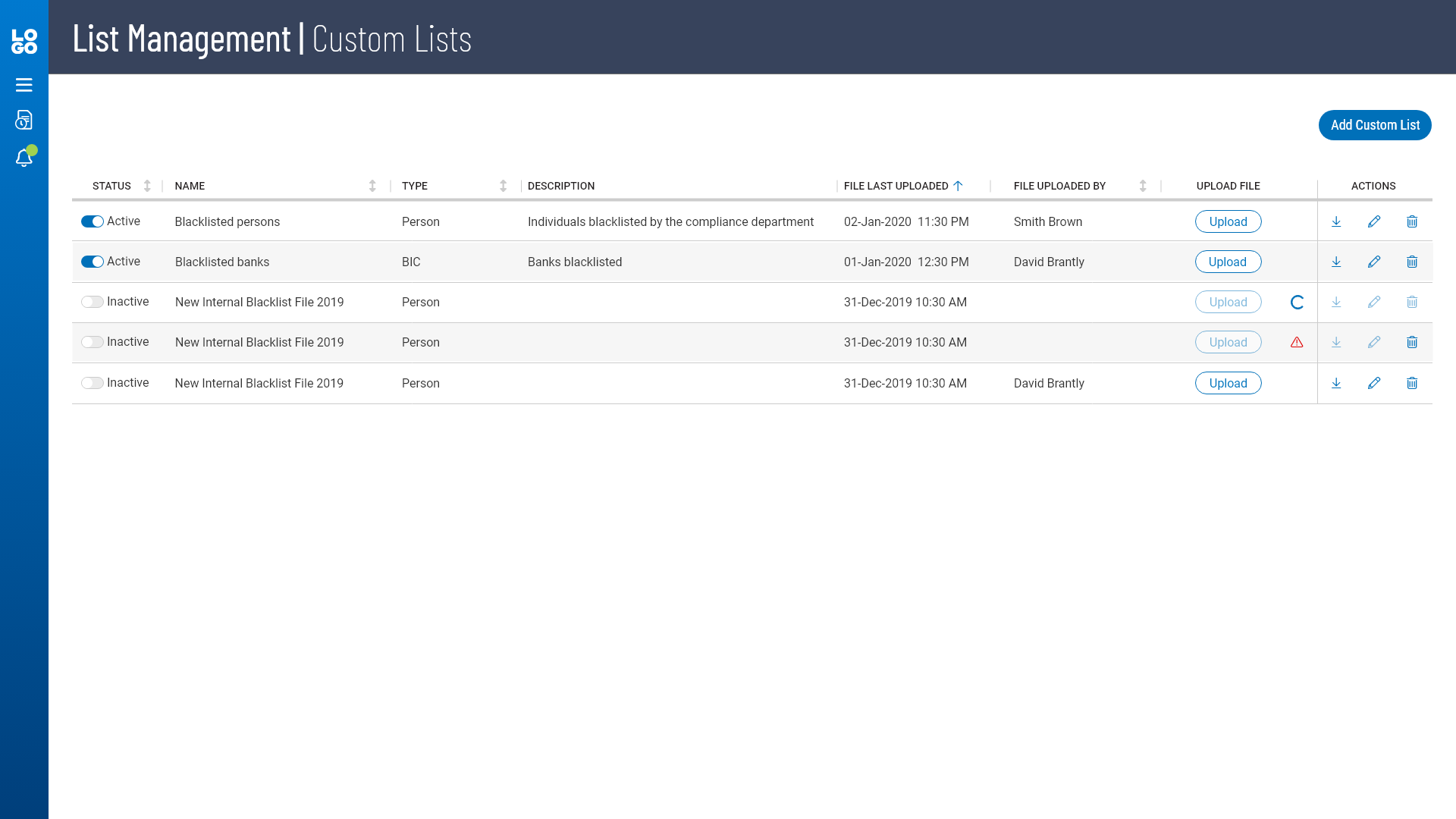Sort by File Uploaded By column
The height and width of the screenshot is (819, 1456).
pyautogui.click(x=1143, y=186)
